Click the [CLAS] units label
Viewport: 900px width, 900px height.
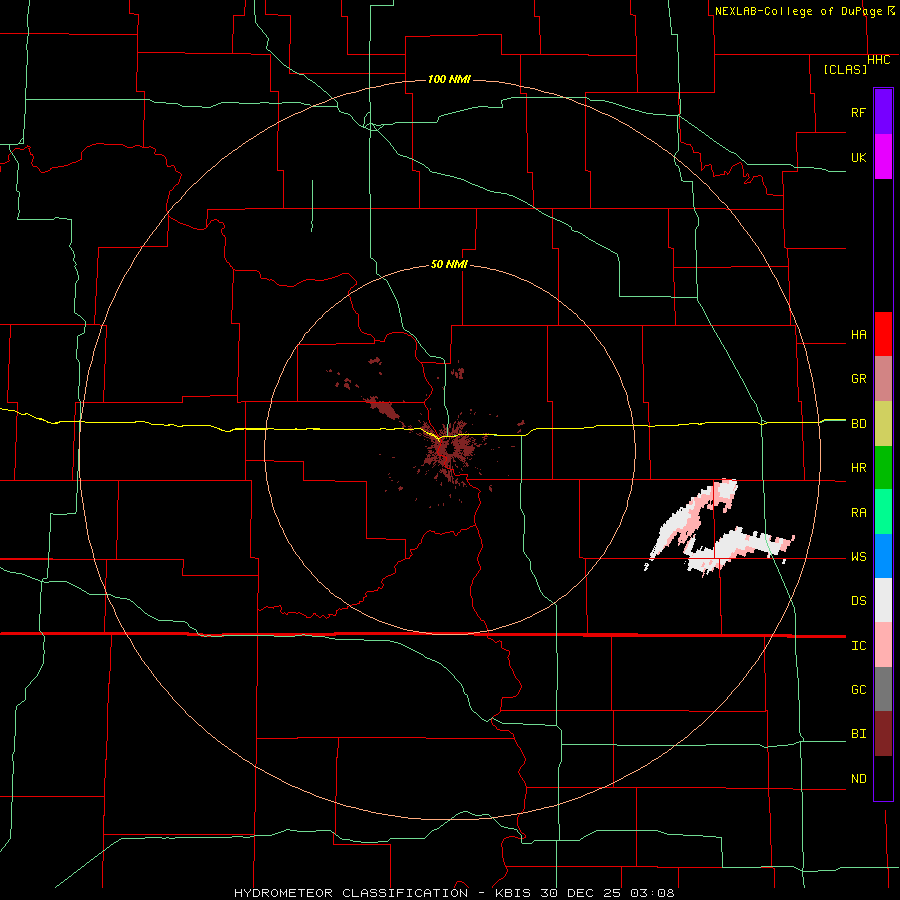[845, 69]
